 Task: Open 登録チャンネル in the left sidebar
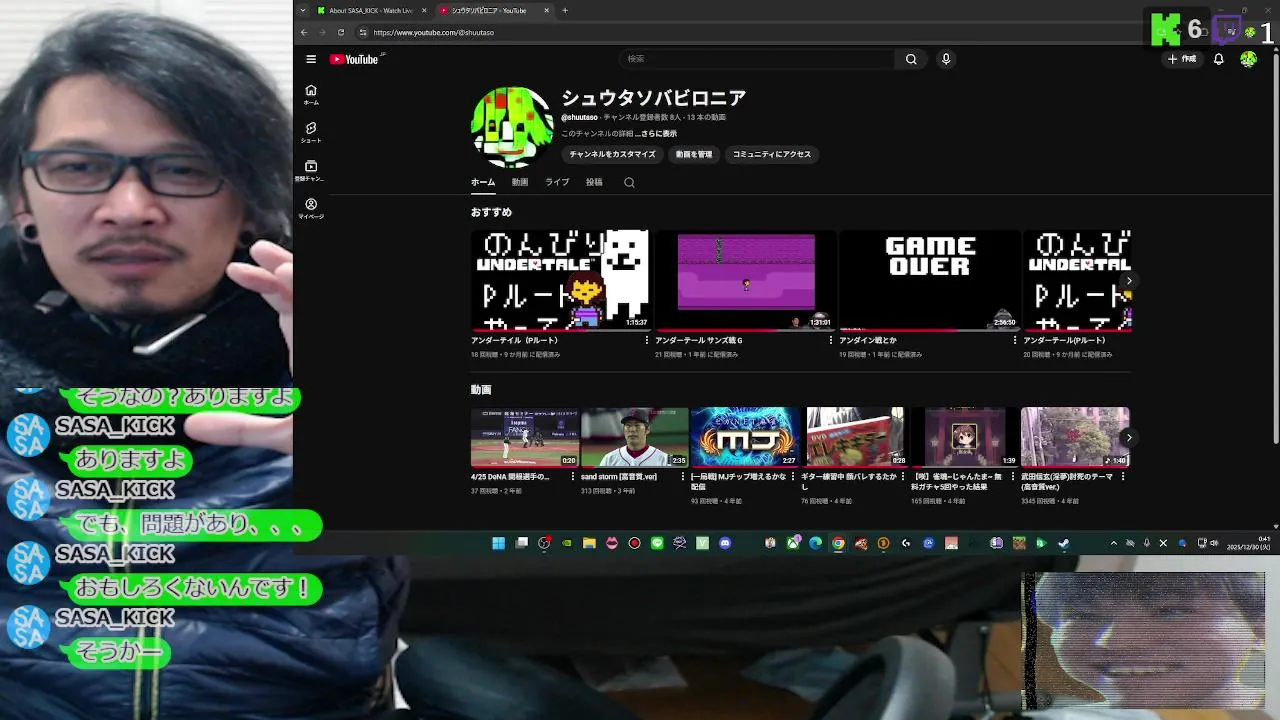pos(311,170)
